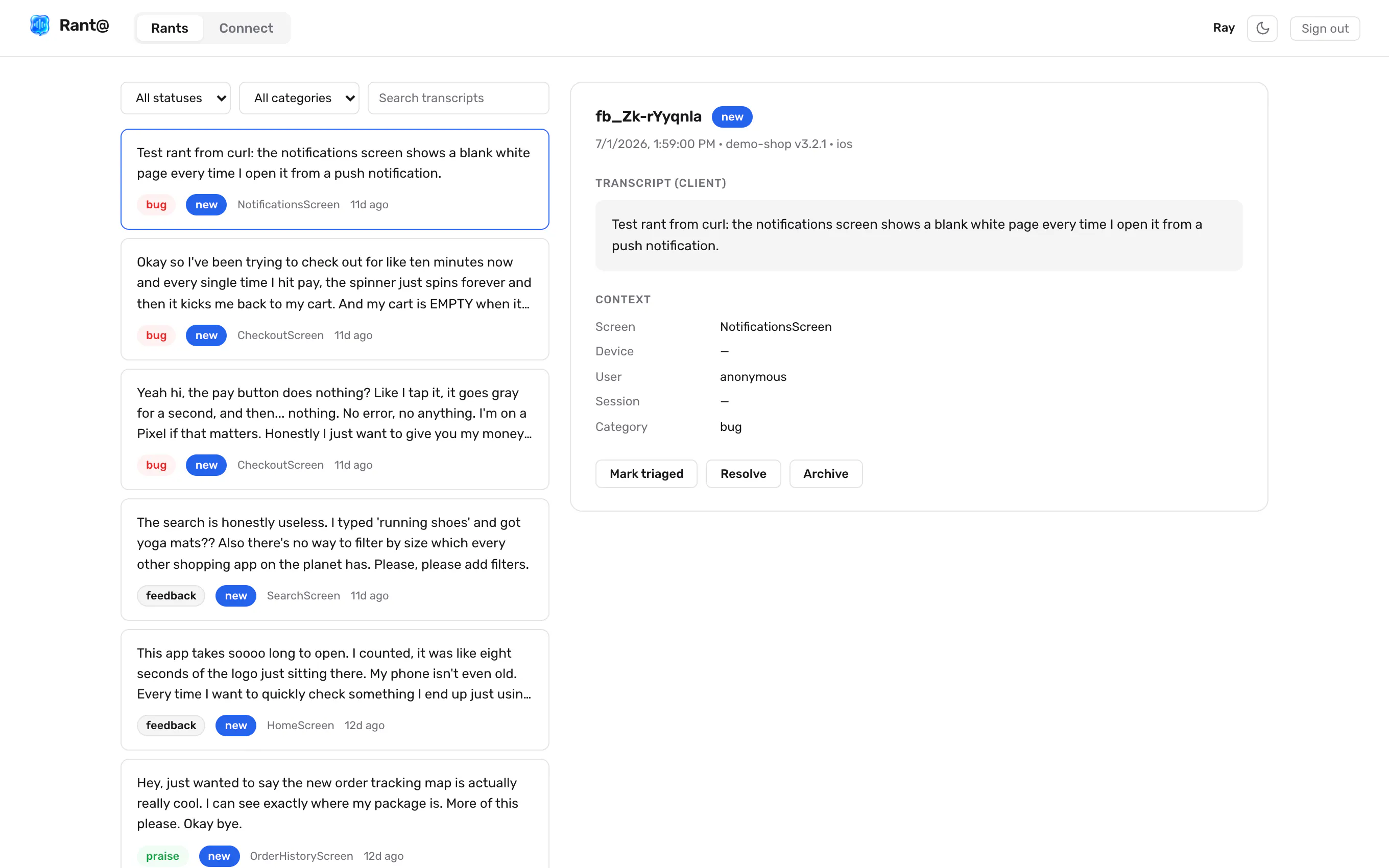The width and height of the screenshot is (1389, 868).
Task: Click the Resolve button
Action: (744, 474)
